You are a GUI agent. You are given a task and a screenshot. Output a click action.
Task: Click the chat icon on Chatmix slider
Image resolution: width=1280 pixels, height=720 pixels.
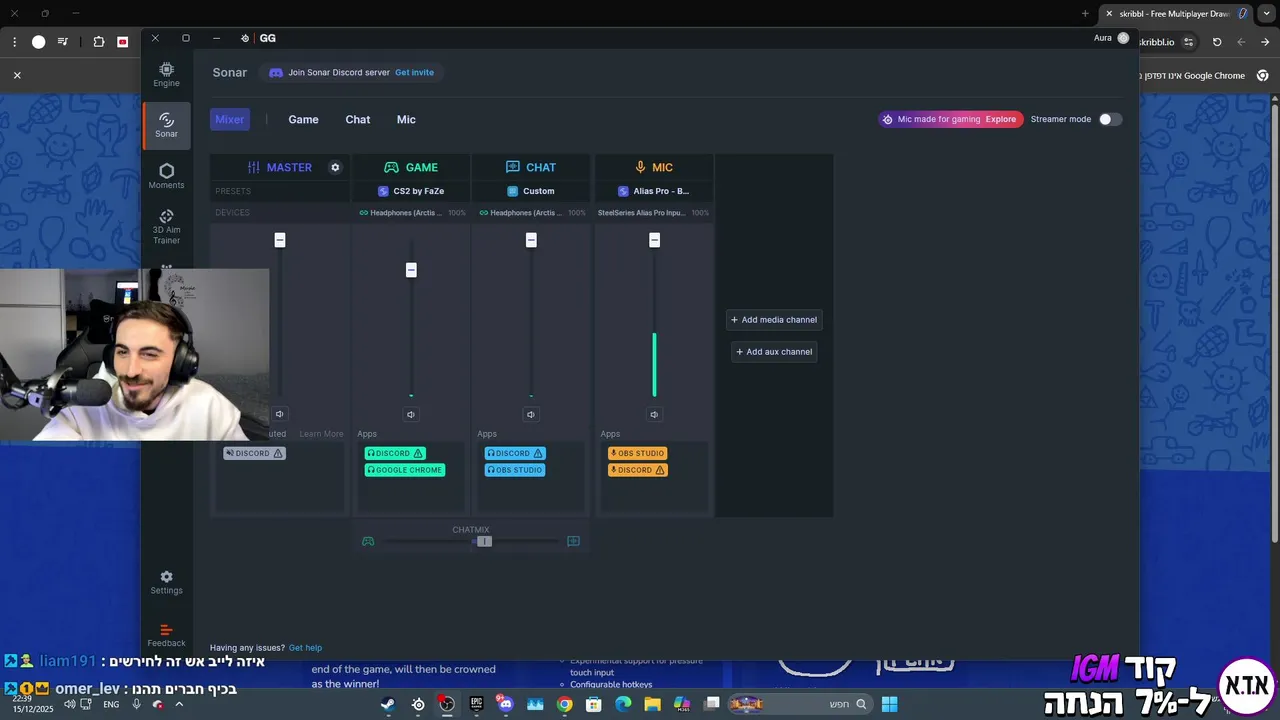[x=573, y=541]
